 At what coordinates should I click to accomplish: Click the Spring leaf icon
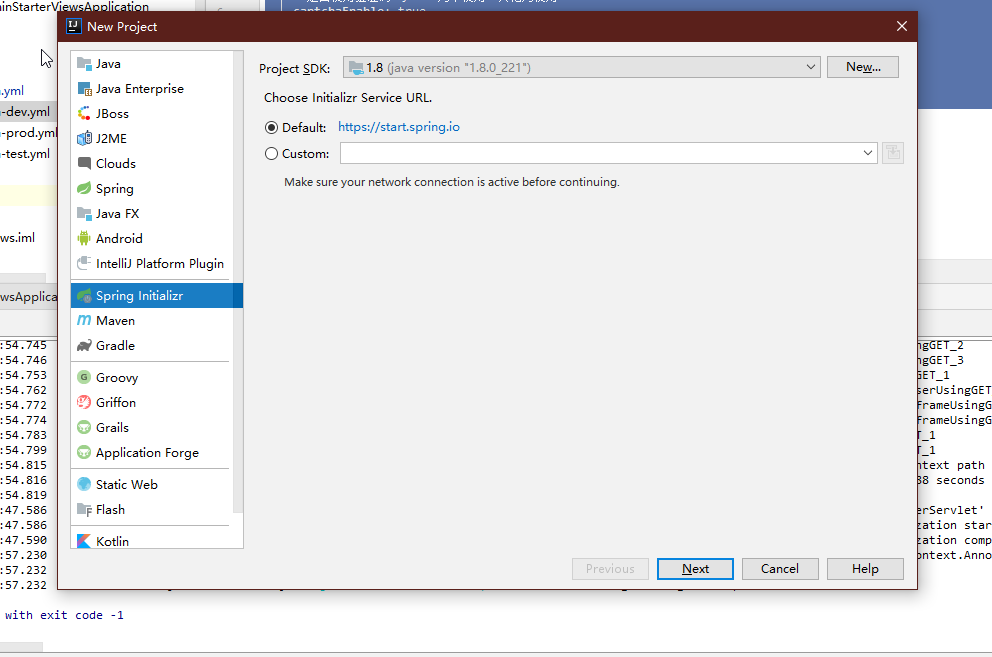(84, 189)
